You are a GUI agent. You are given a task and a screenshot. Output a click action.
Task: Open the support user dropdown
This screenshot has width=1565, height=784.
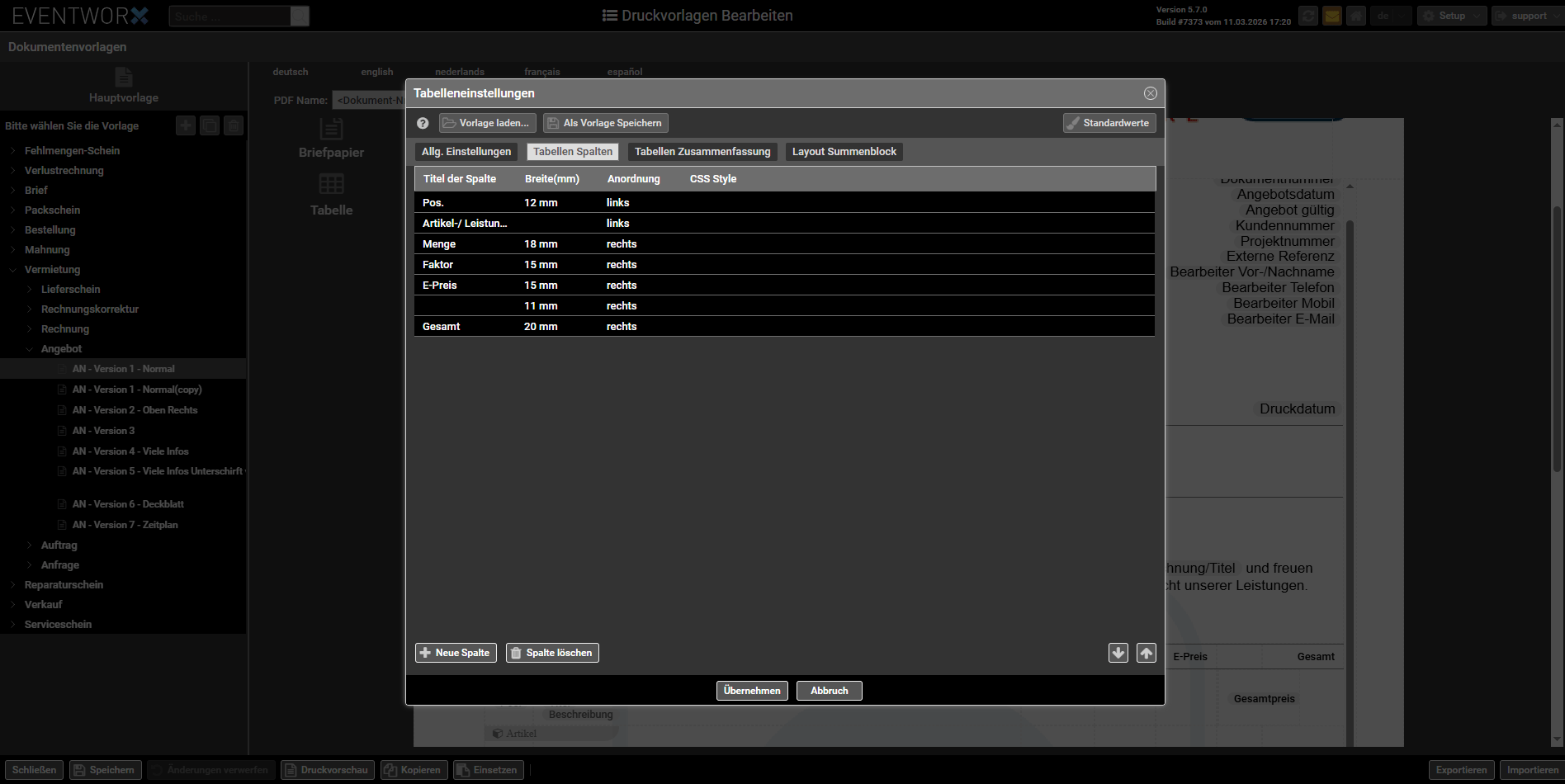tap(1526, 16)
